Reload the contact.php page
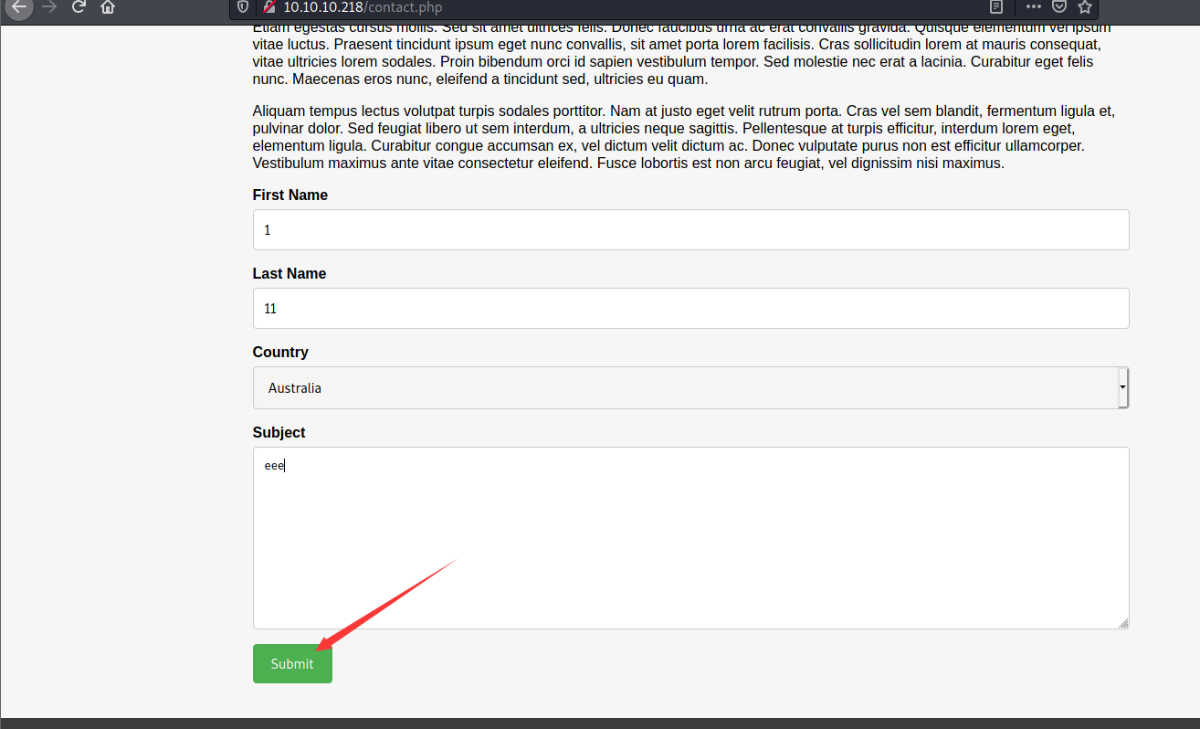This screenshot has height=729, width=1200. [78, 7]
